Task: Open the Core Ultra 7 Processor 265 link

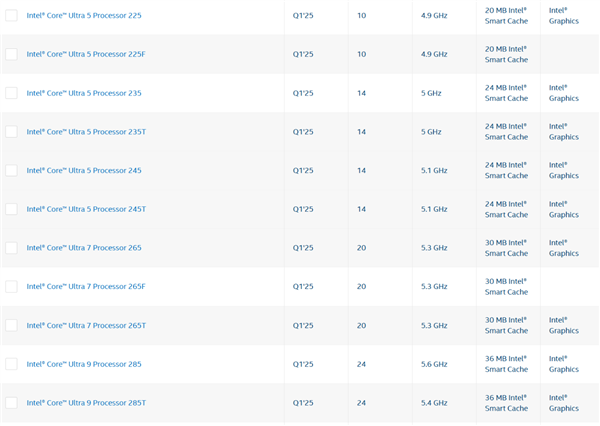Action: coord(84,248)
